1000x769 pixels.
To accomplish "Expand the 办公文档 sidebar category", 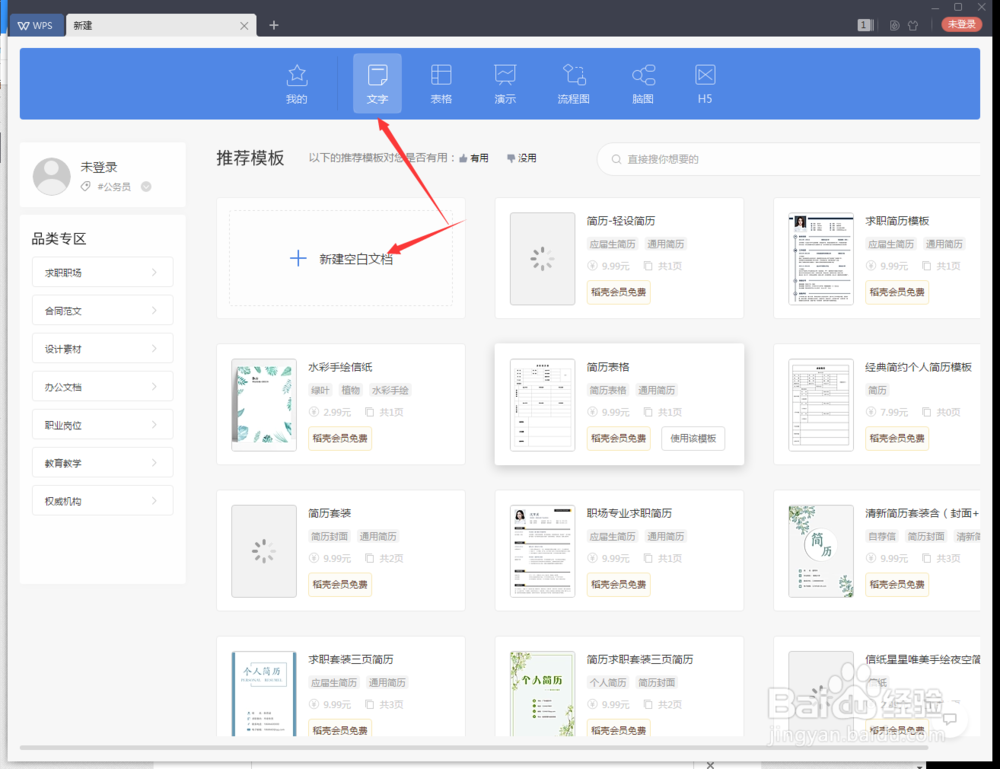I will click(103, 386).
